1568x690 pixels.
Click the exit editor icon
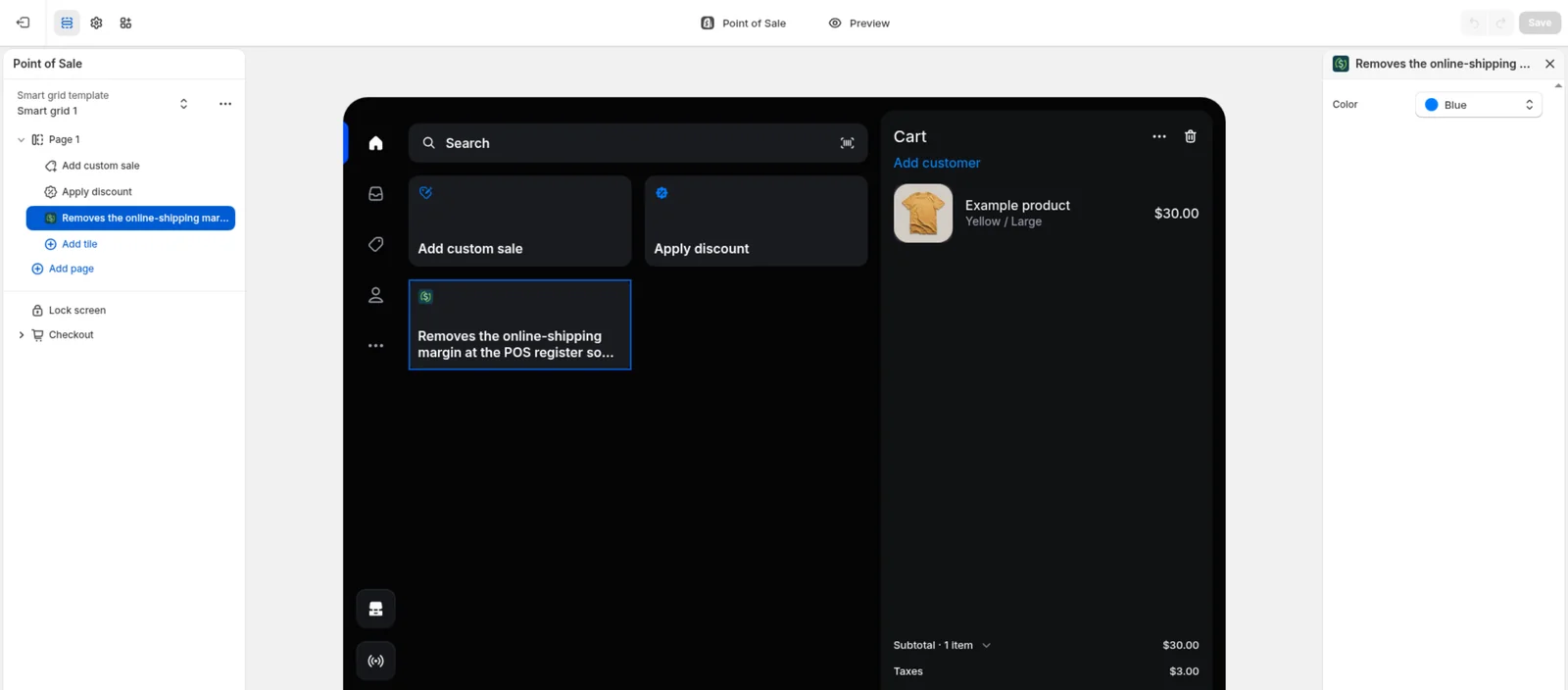[x=24, y=23]
